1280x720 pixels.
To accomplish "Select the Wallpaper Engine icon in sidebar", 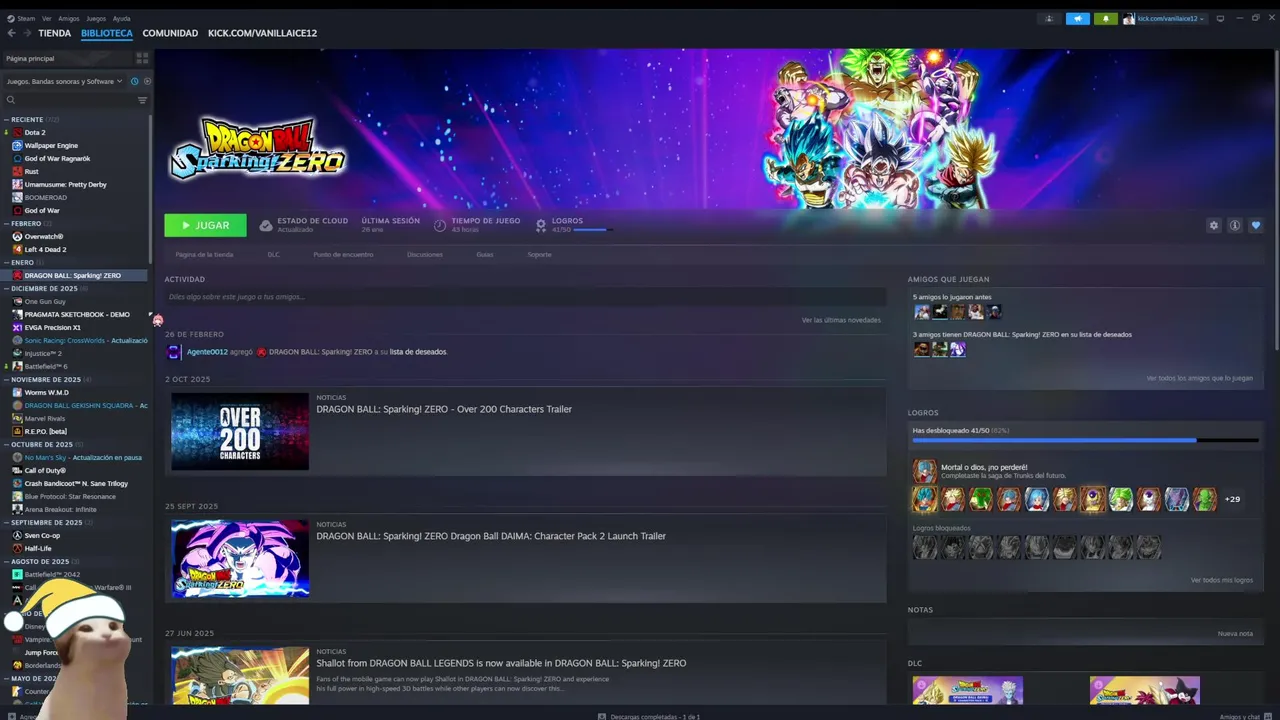I will (17, 145).
